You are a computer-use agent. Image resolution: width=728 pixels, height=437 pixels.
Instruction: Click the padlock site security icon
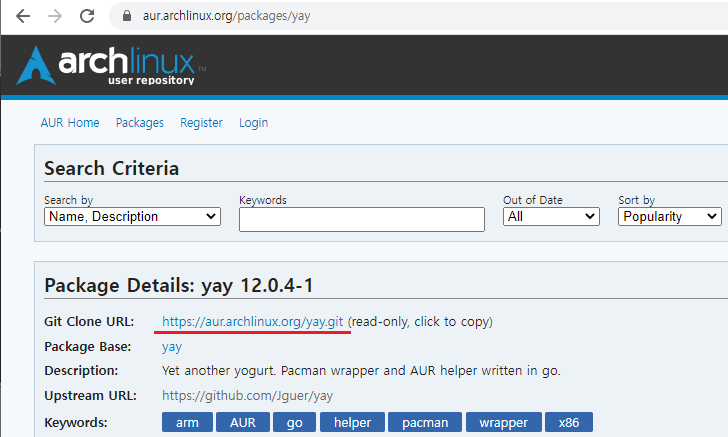coord(127,16)
